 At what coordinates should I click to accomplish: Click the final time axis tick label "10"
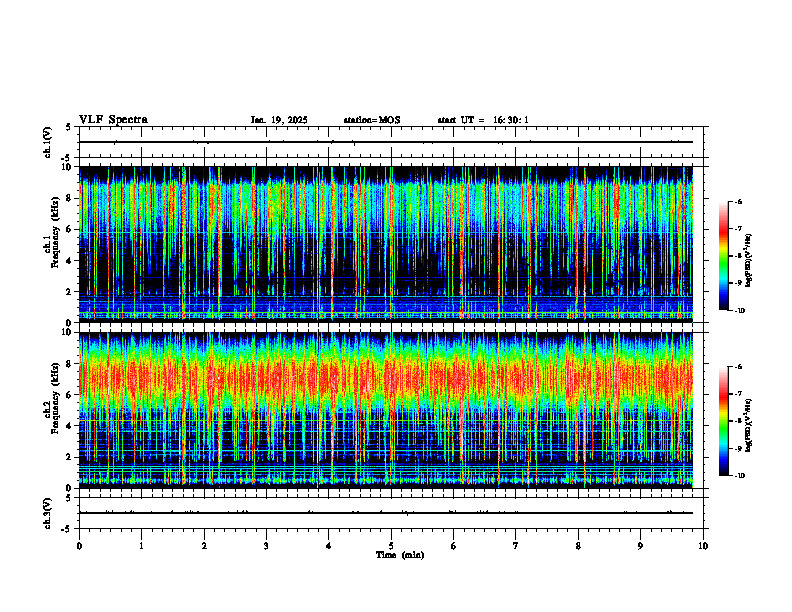click(x=703, y=546)
